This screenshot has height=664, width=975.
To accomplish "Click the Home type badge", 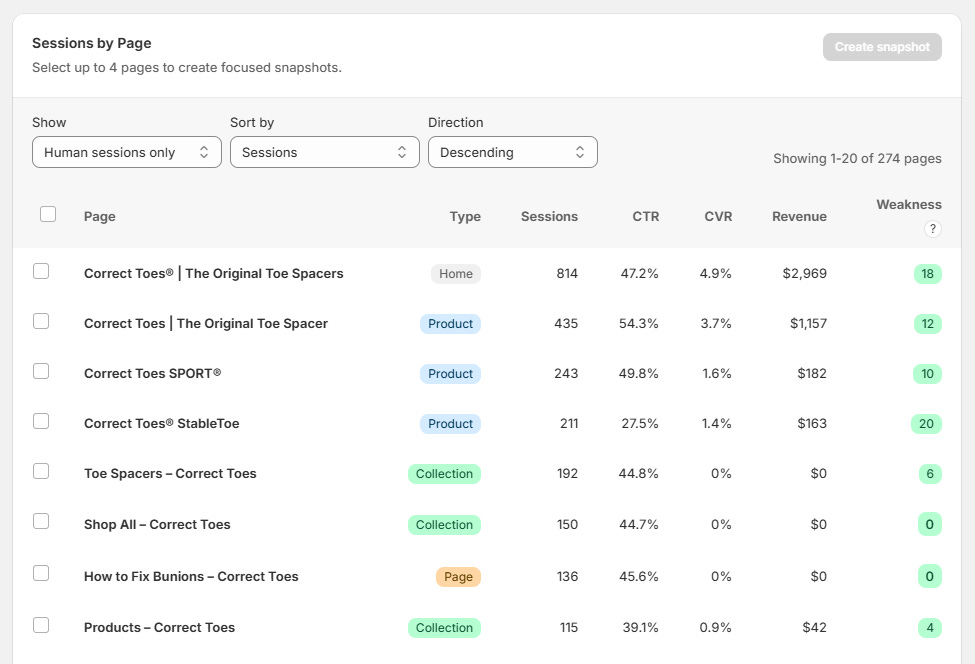I will pyautogui.click(x=456, y=274).
